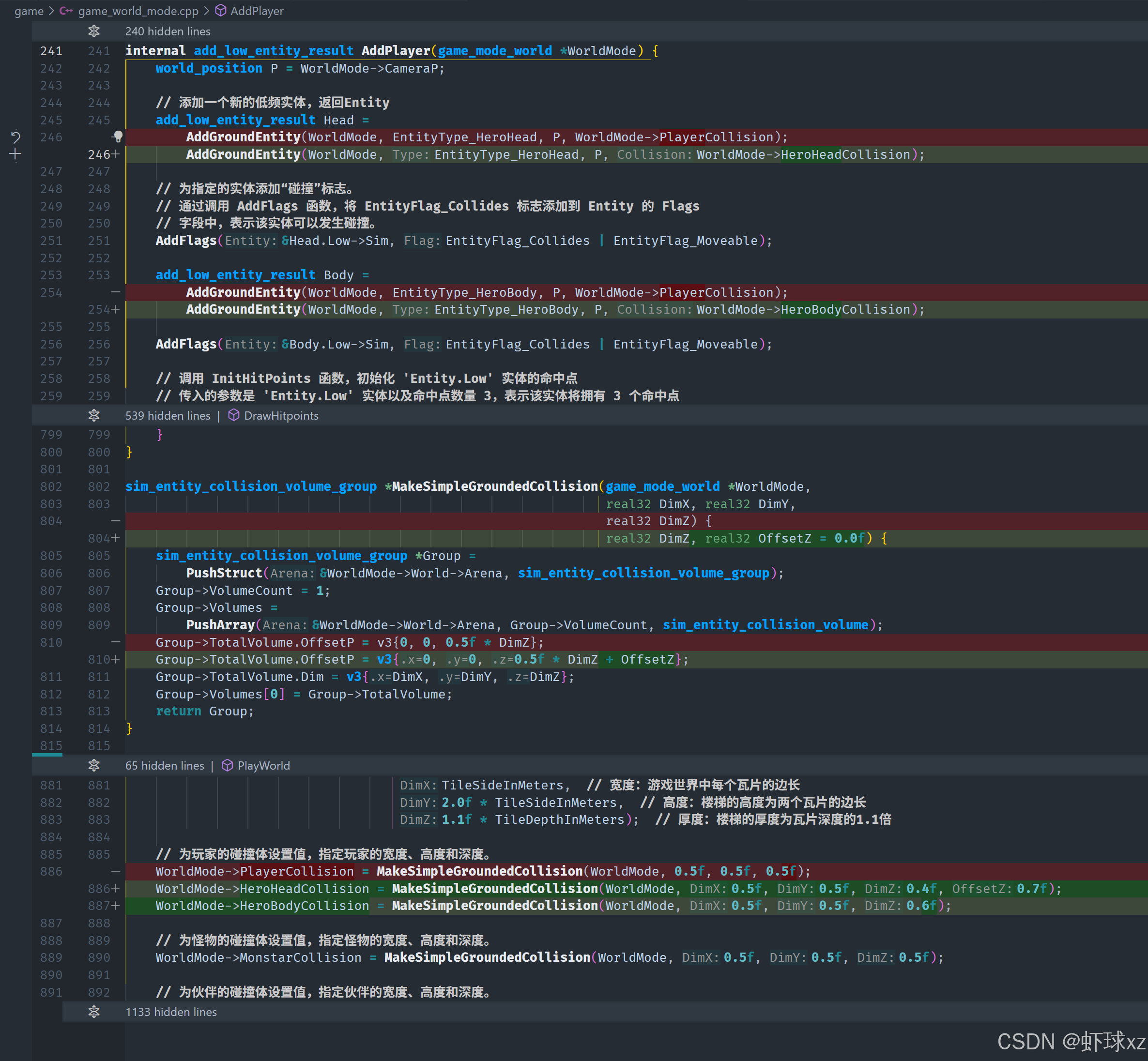Open the 'game' folder breadcrumb
The image size is (1148, 1061).
click(x=29, y=11)
